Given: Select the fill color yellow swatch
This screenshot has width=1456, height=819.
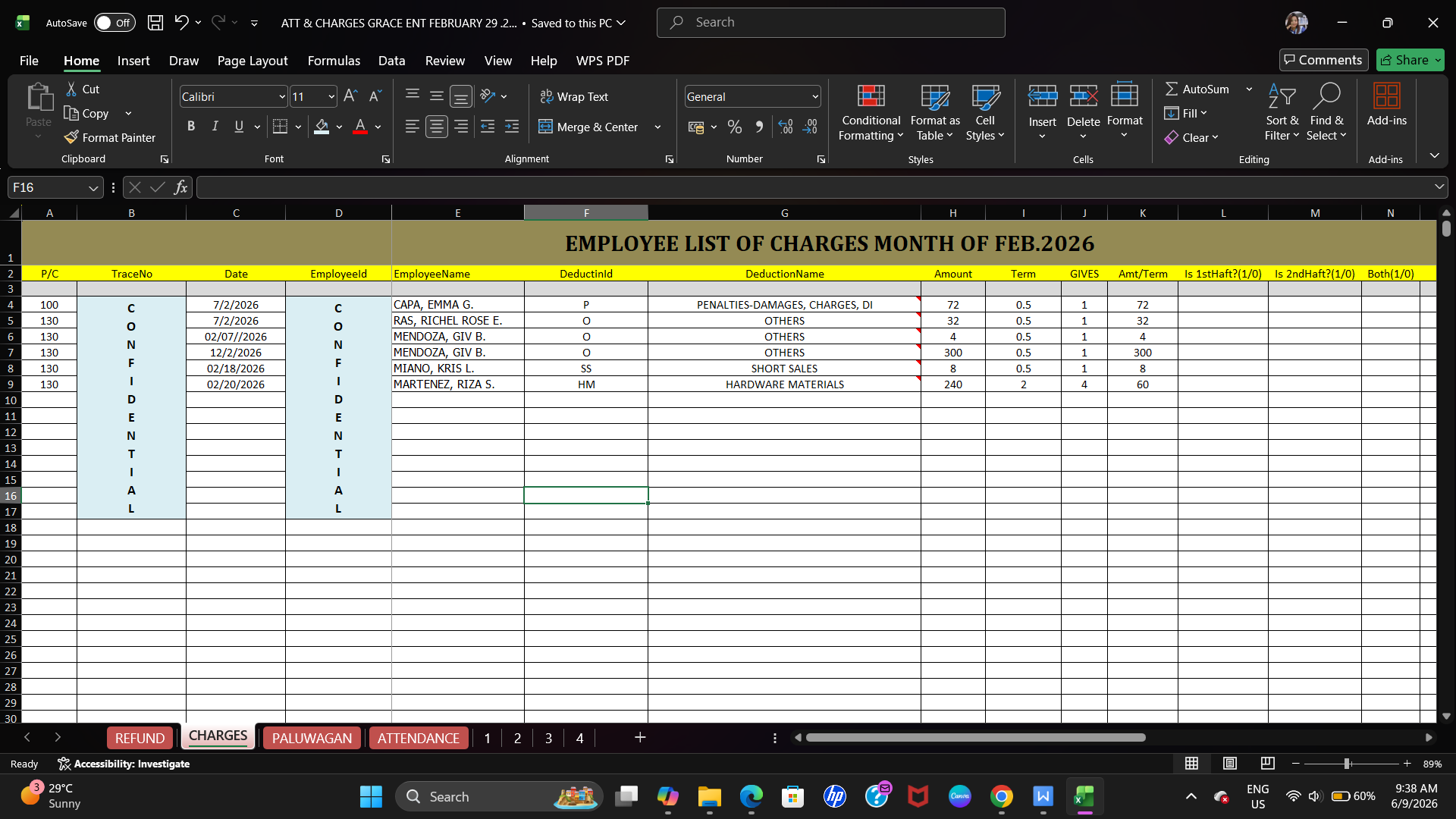Looking at the screenshot, I should 322,127.
